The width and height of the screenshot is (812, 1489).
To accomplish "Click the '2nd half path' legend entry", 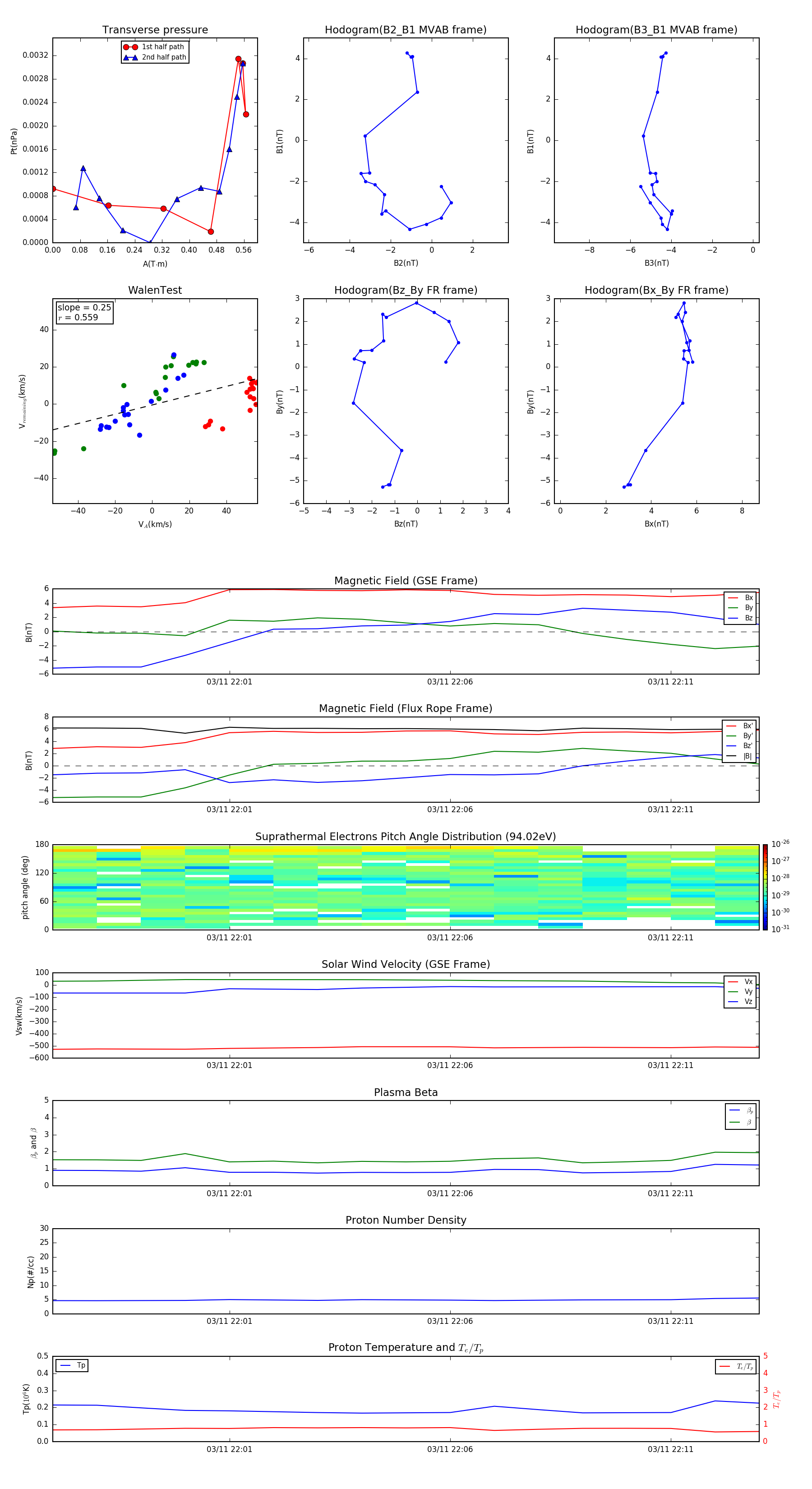I will [x=155, y=57].
